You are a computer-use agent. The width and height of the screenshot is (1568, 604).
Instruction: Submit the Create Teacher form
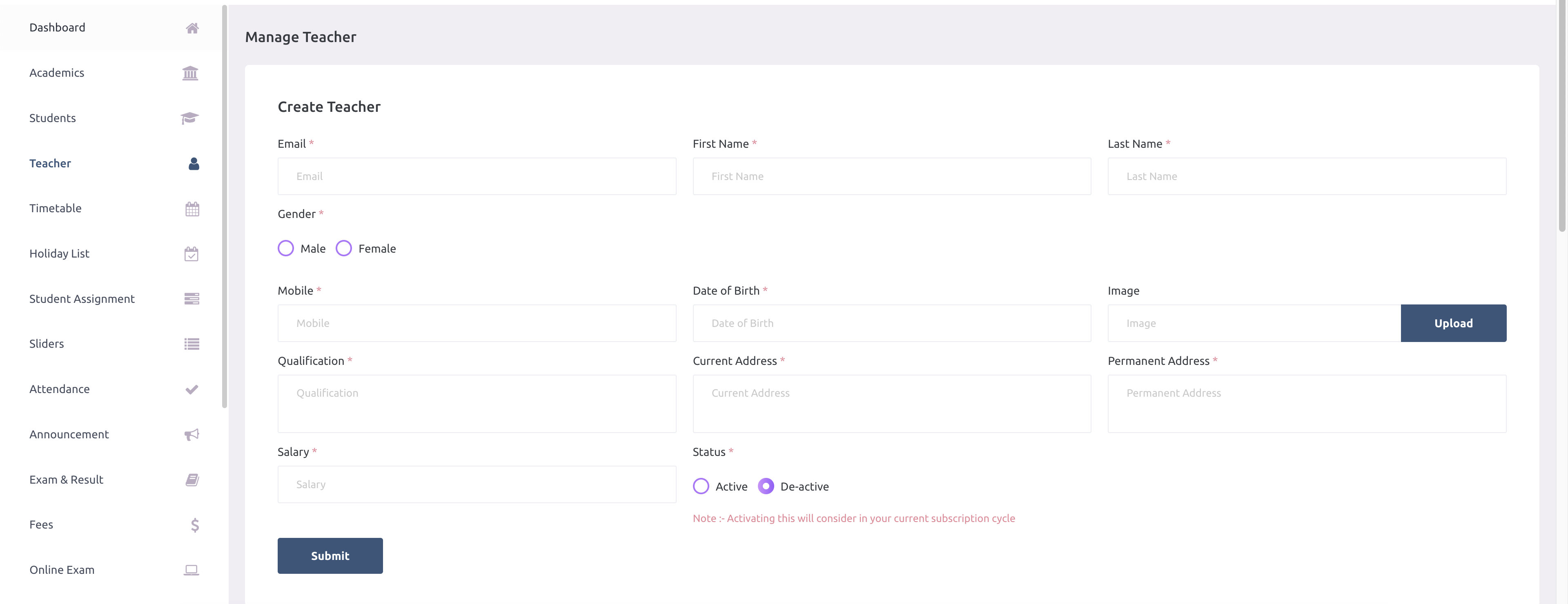coord(330,555)
